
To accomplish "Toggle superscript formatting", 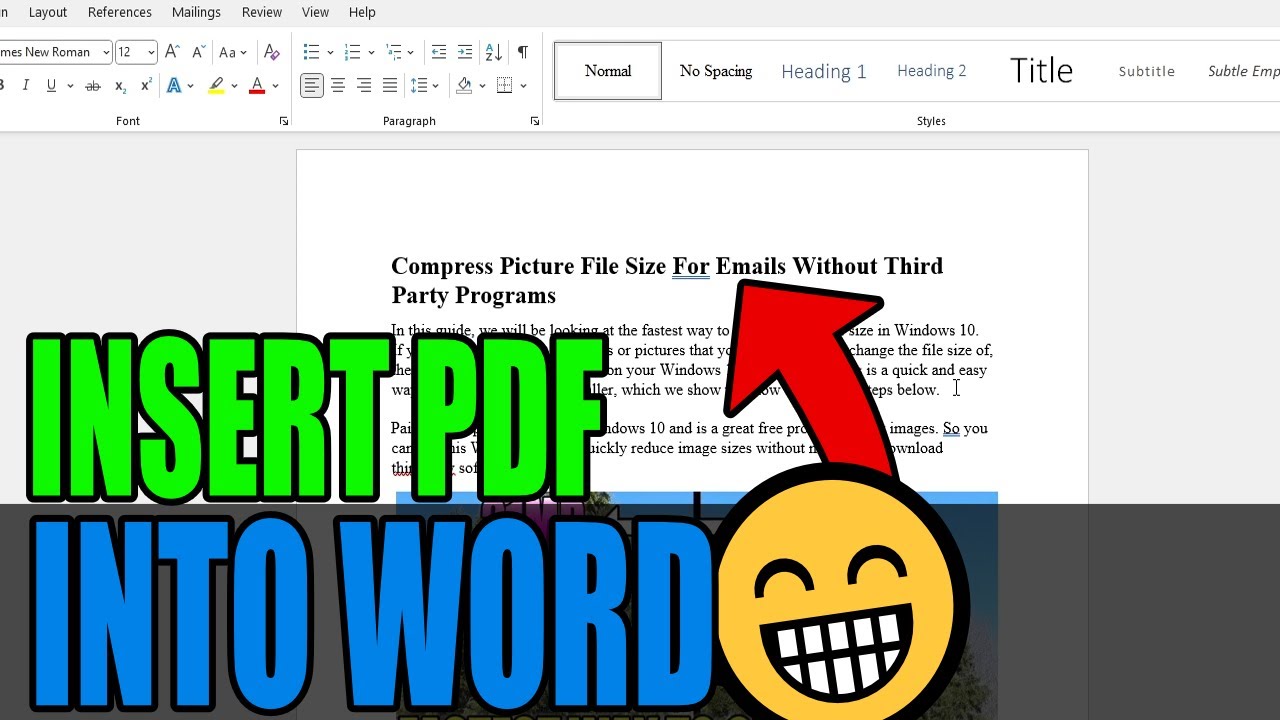I will pos(146,86).
